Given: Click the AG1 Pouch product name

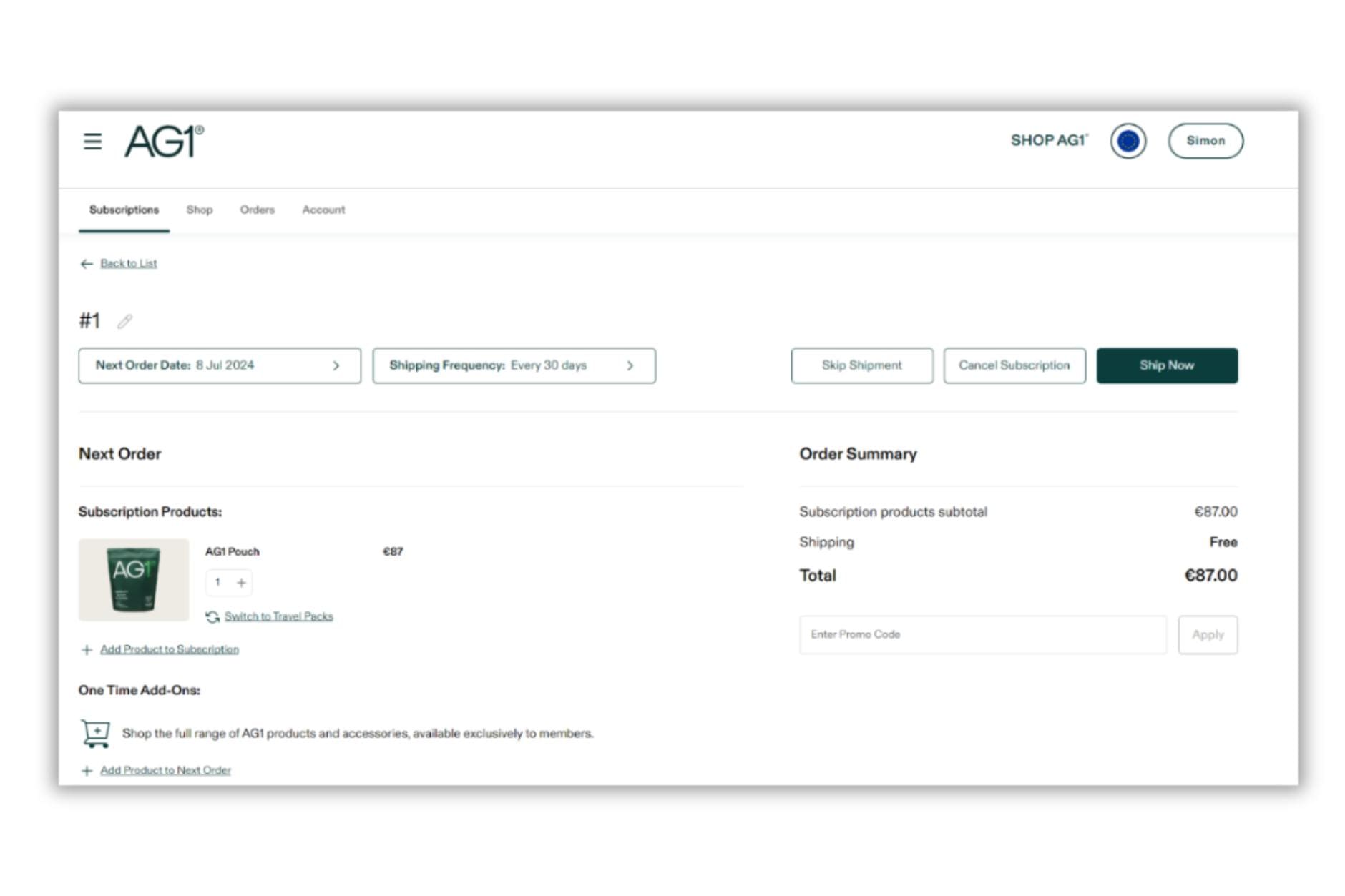Looking at the screenshot, I should click(233, 552).
